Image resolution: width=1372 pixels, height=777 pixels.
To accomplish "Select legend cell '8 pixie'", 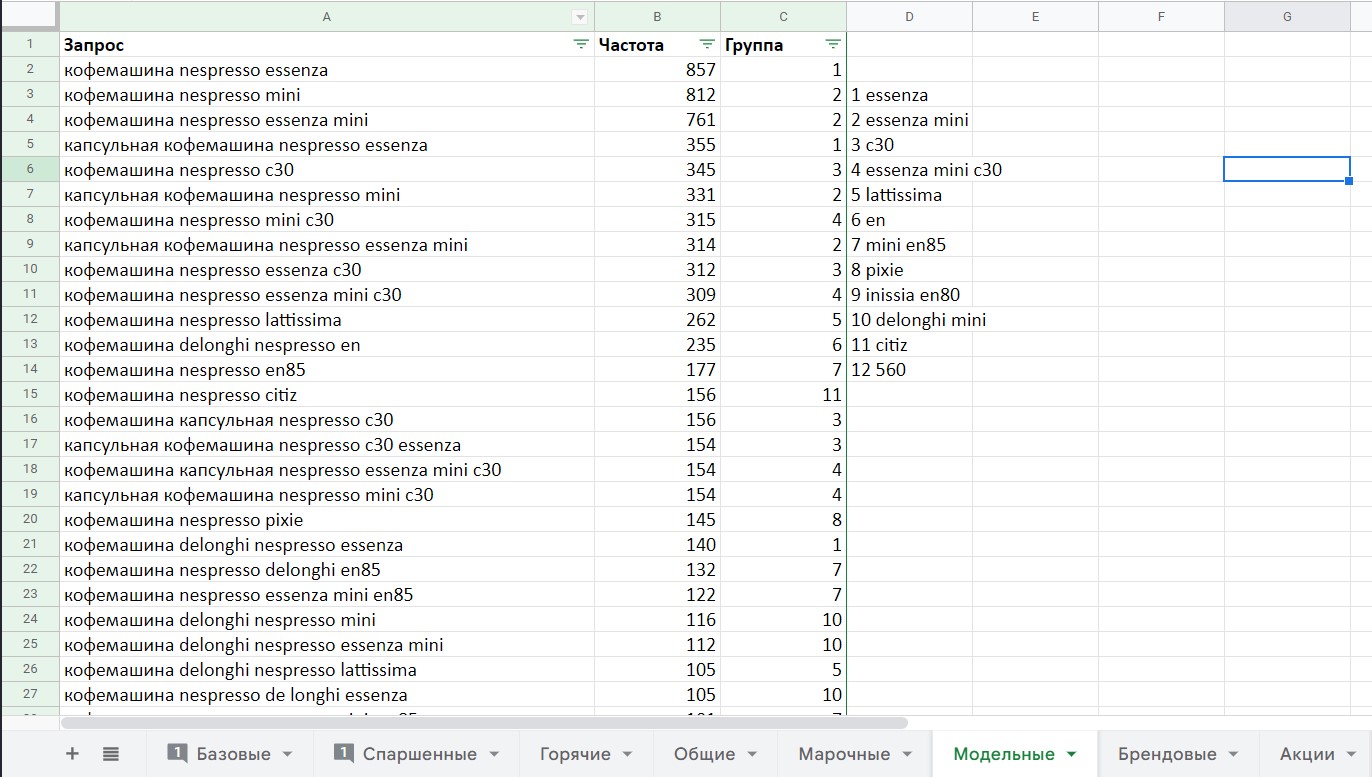I will point(909,270).
